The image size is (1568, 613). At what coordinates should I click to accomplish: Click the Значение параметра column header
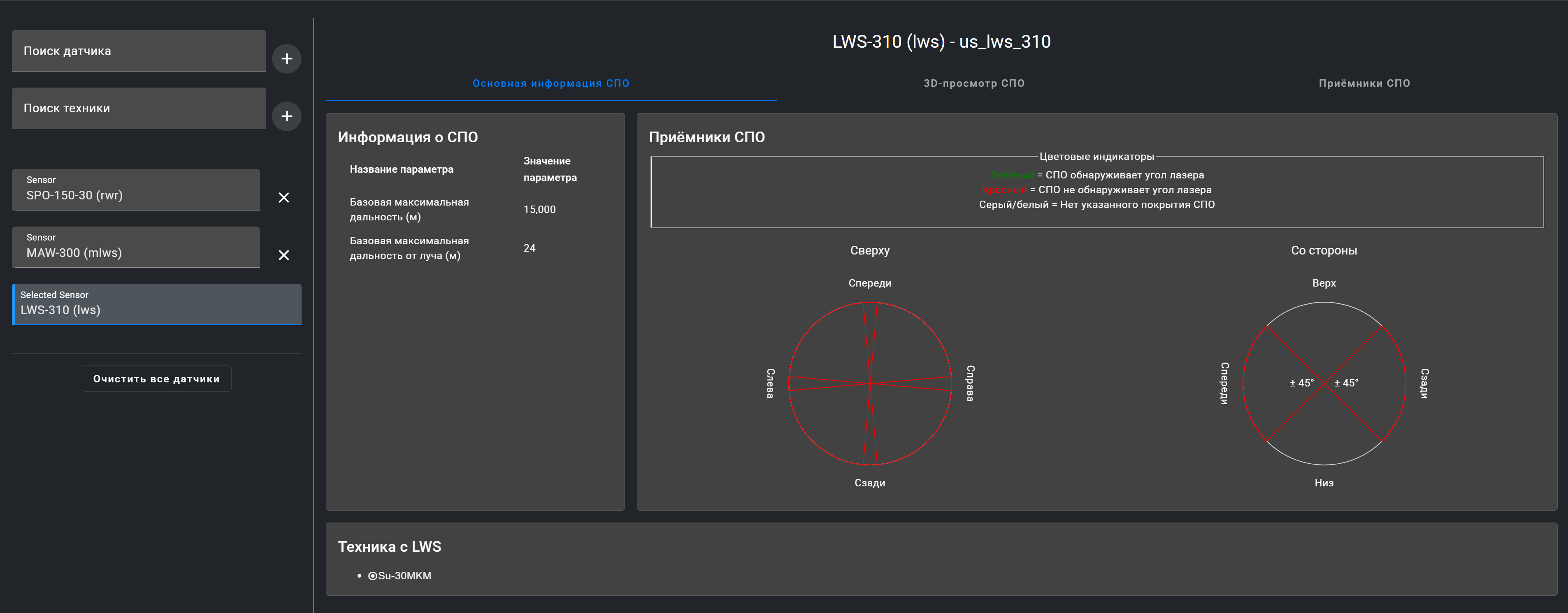(x=550, y=169)
